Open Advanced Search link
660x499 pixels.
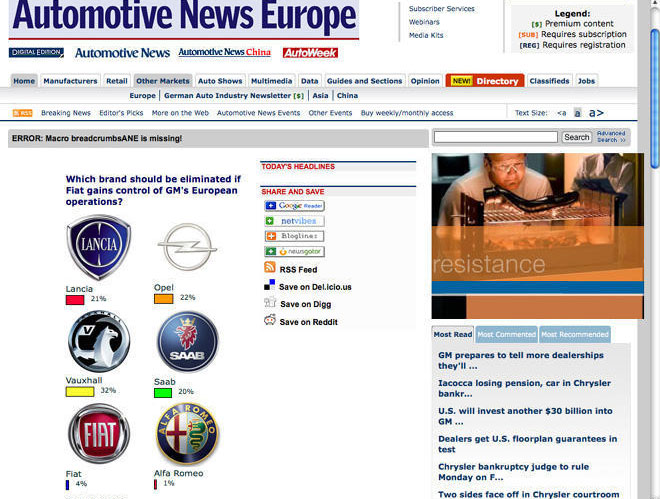[x=611, y=136]
